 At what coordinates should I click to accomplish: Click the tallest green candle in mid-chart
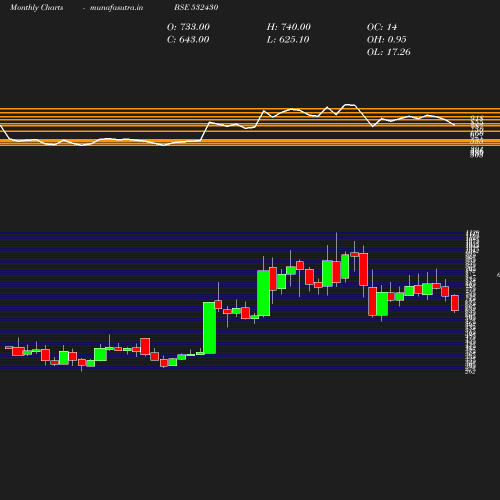(209, 328)
